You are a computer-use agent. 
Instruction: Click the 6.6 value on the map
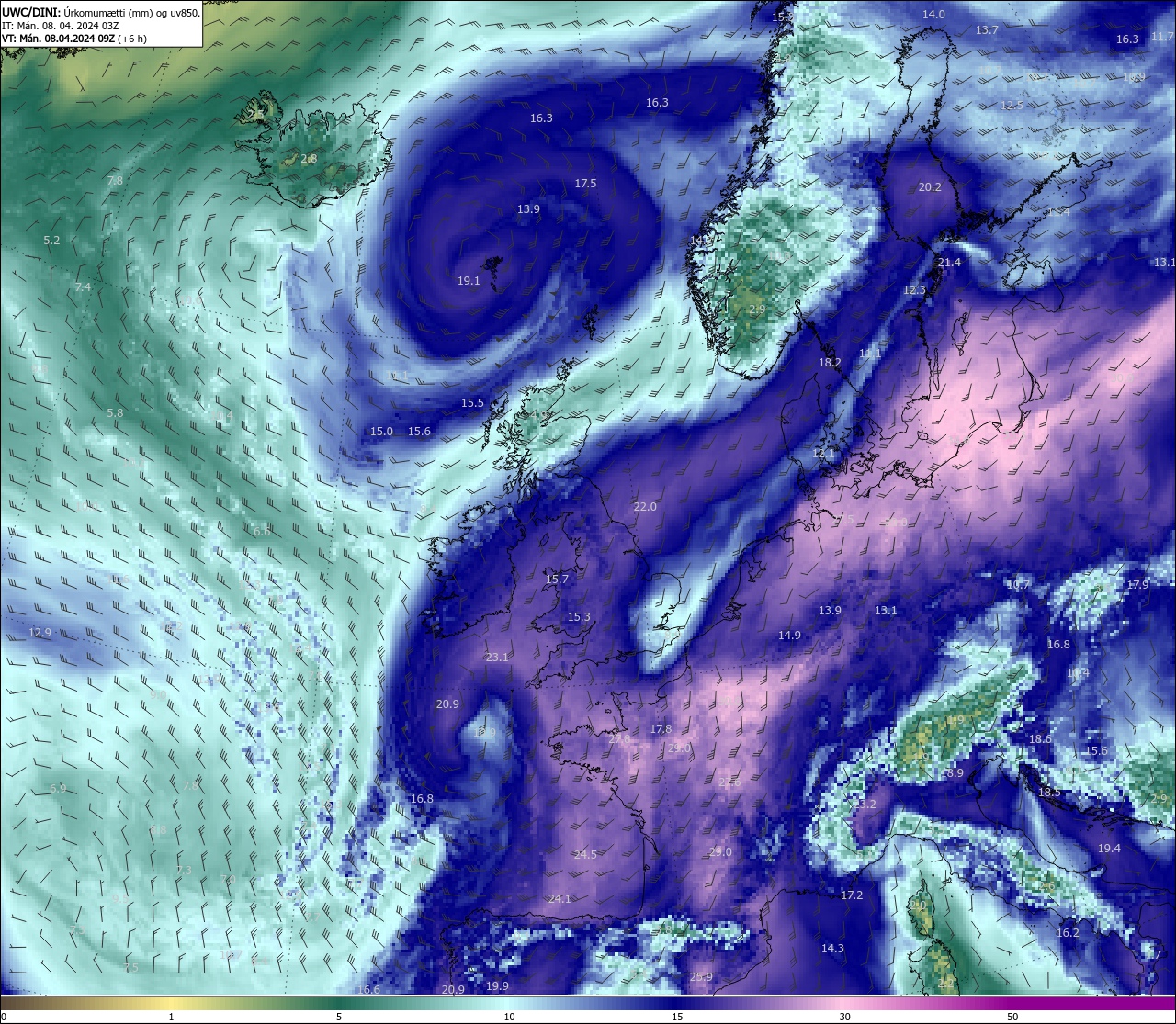coord(262,532)
